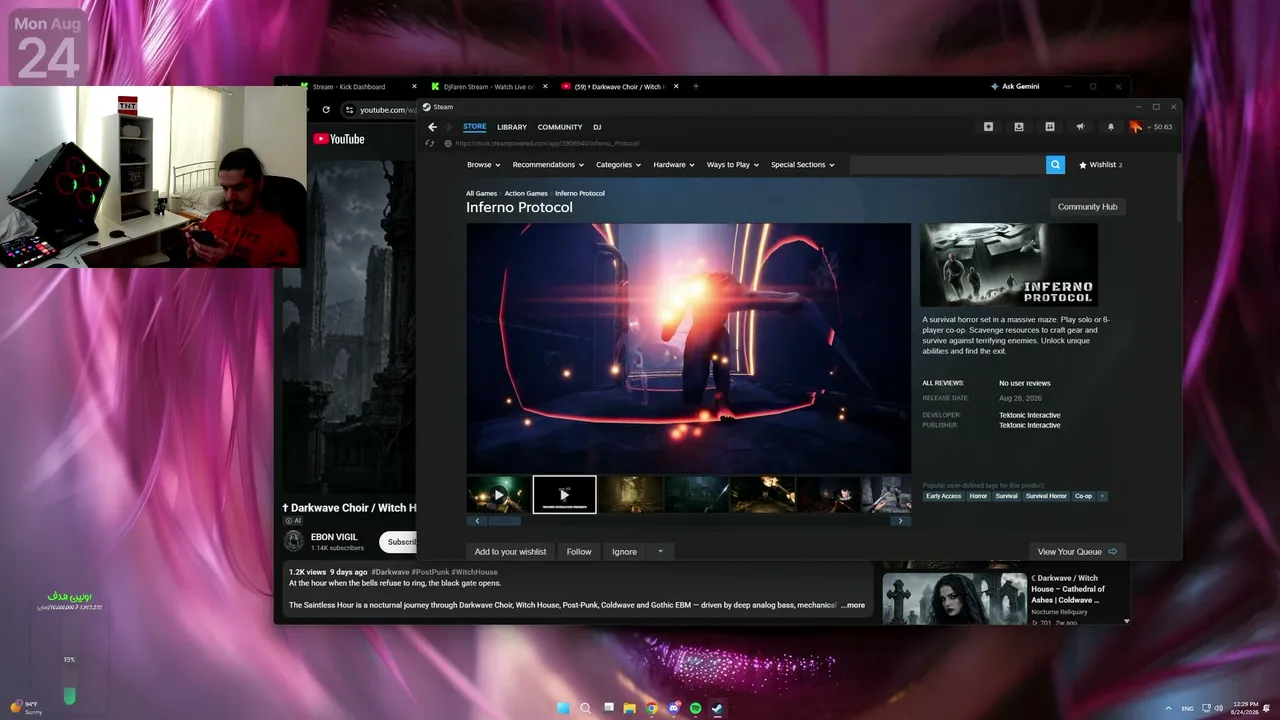Screen dimensions: 1280x720
Task: Switch to Chrome on the taskbar
Action: 651,708
